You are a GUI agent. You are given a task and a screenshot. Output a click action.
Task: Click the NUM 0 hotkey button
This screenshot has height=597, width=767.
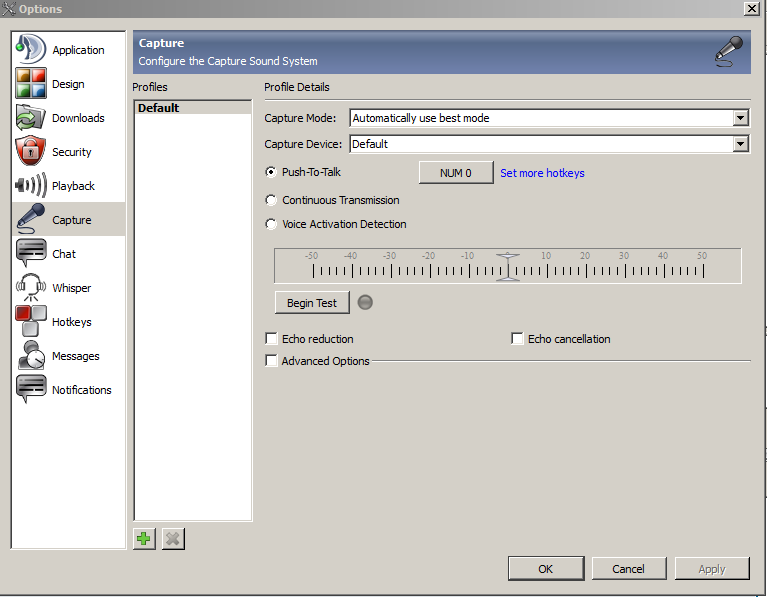(x=456, y=173)
